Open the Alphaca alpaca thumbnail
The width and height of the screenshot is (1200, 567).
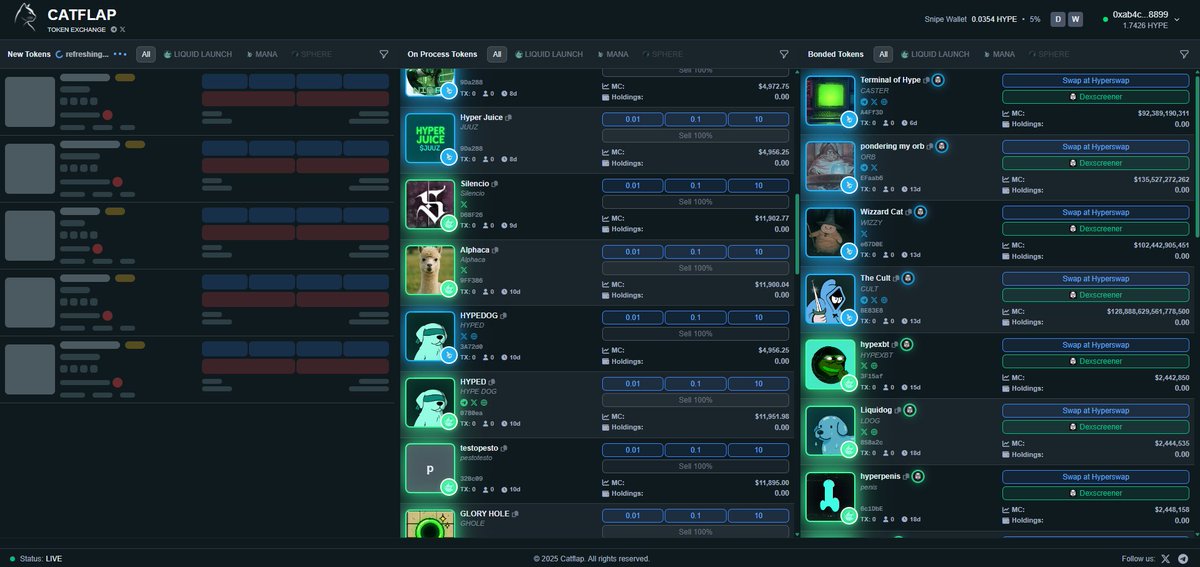[430, 270]
